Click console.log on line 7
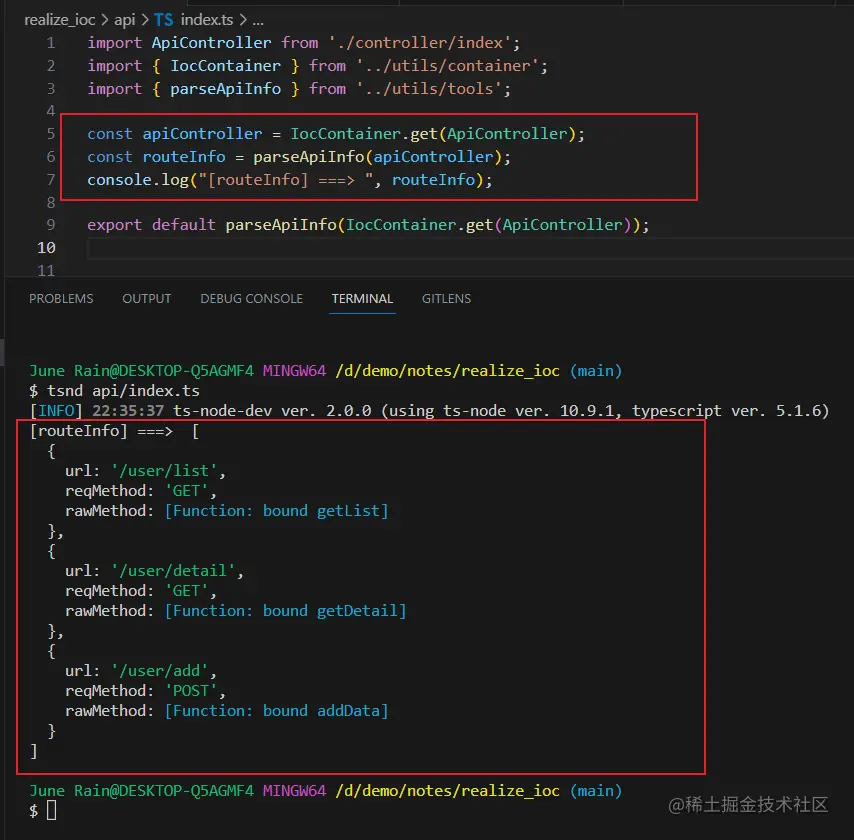 pyautogui.click(x=138, y=180)
